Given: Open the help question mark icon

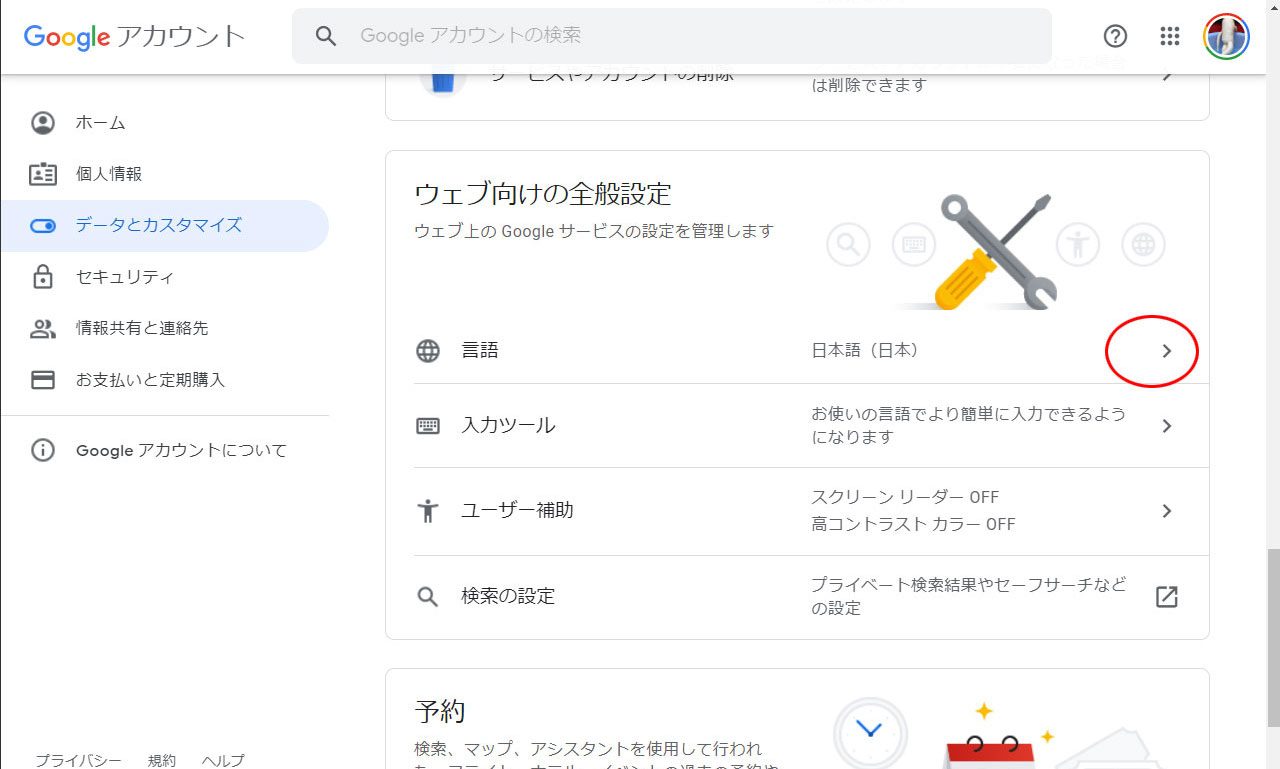Looking at the screenshot, I should 1115,36.
